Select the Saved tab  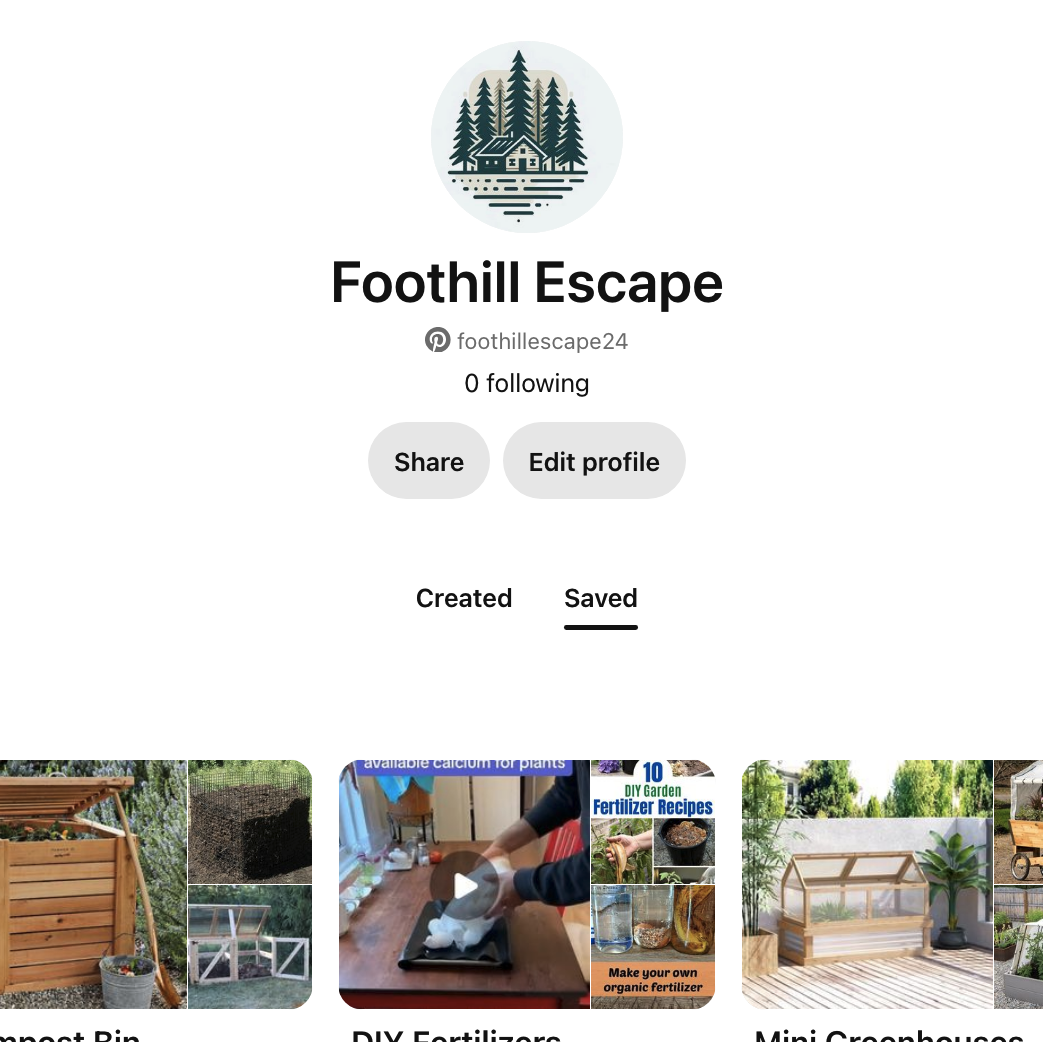(x=601, y=598)
